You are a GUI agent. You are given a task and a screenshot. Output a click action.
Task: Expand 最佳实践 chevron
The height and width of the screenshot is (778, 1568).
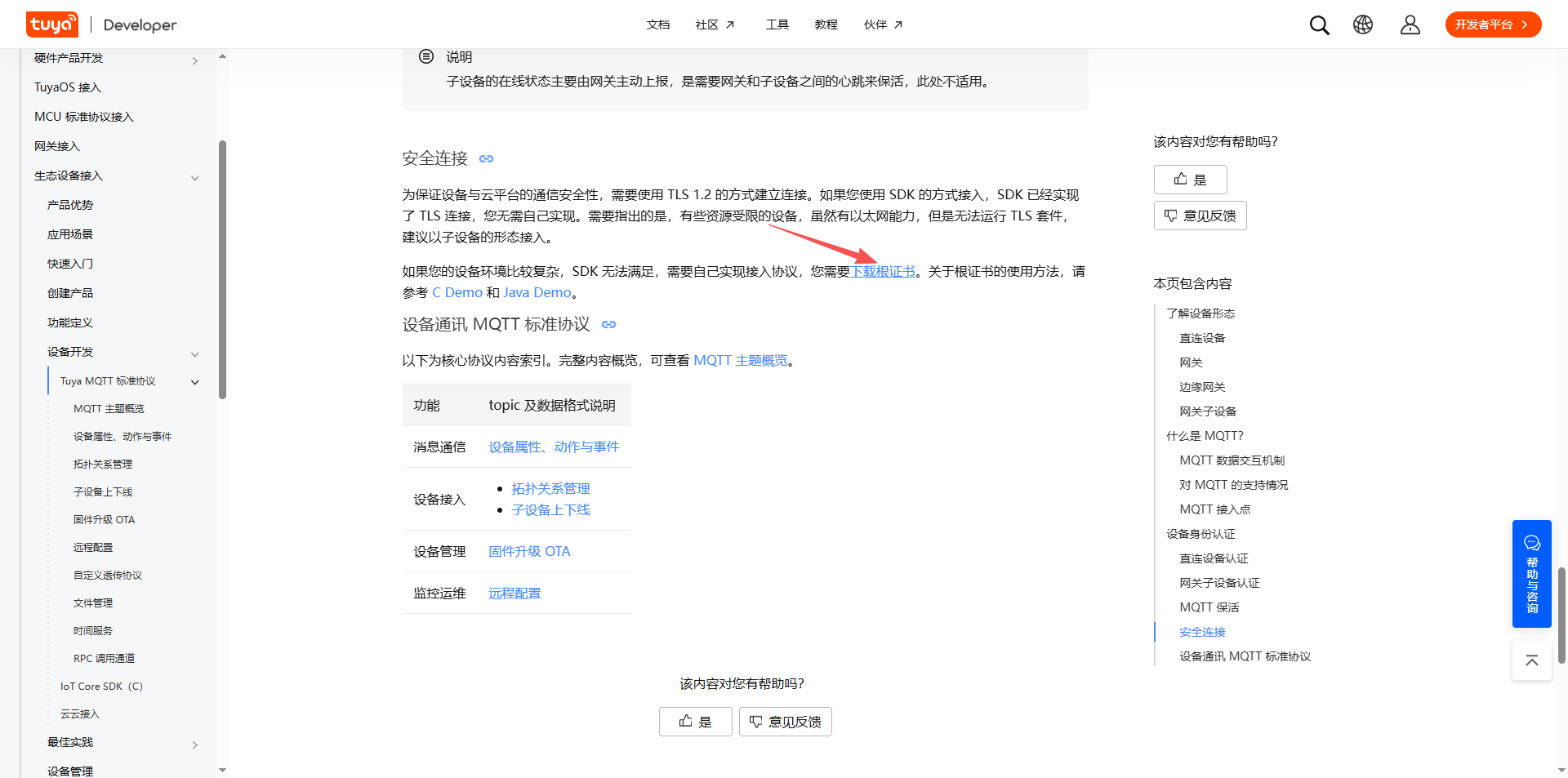pos(195,745)
